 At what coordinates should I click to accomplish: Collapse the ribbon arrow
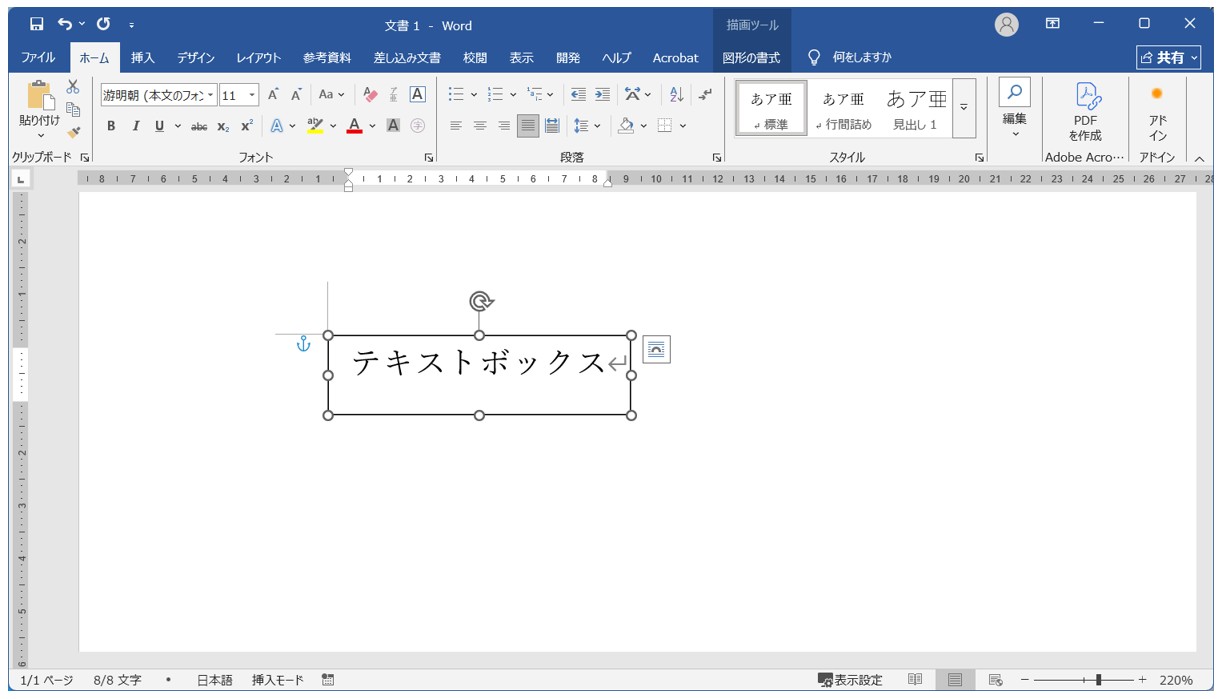(x=1199, y=158)
